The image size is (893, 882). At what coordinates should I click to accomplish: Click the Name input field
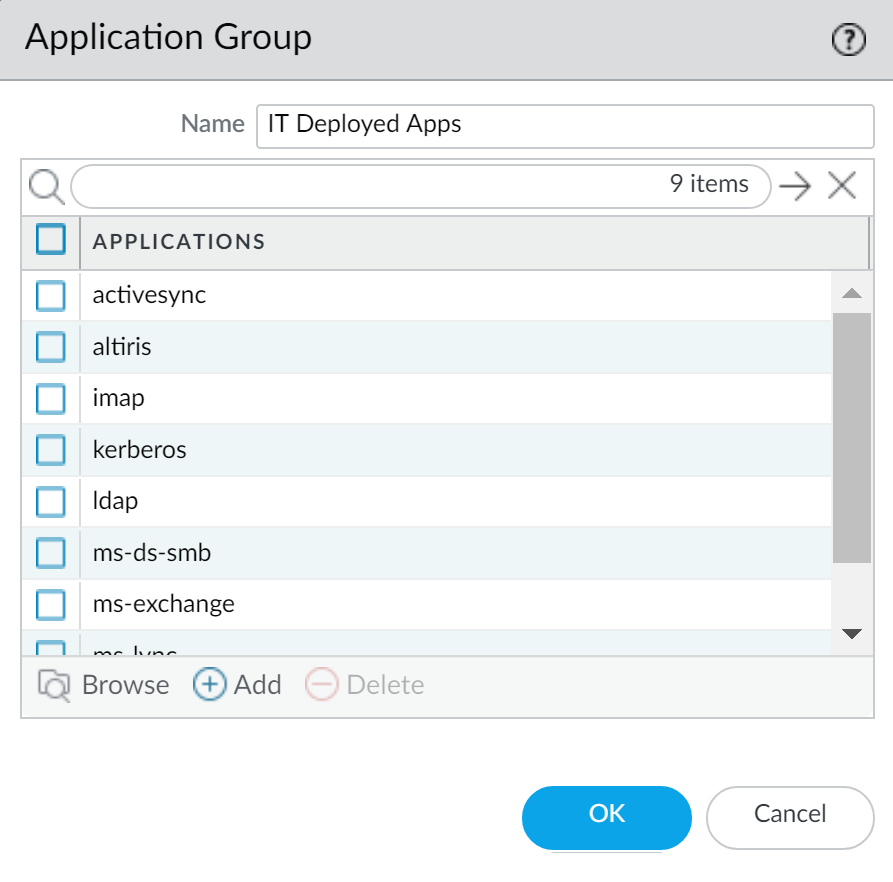point(564,125)
